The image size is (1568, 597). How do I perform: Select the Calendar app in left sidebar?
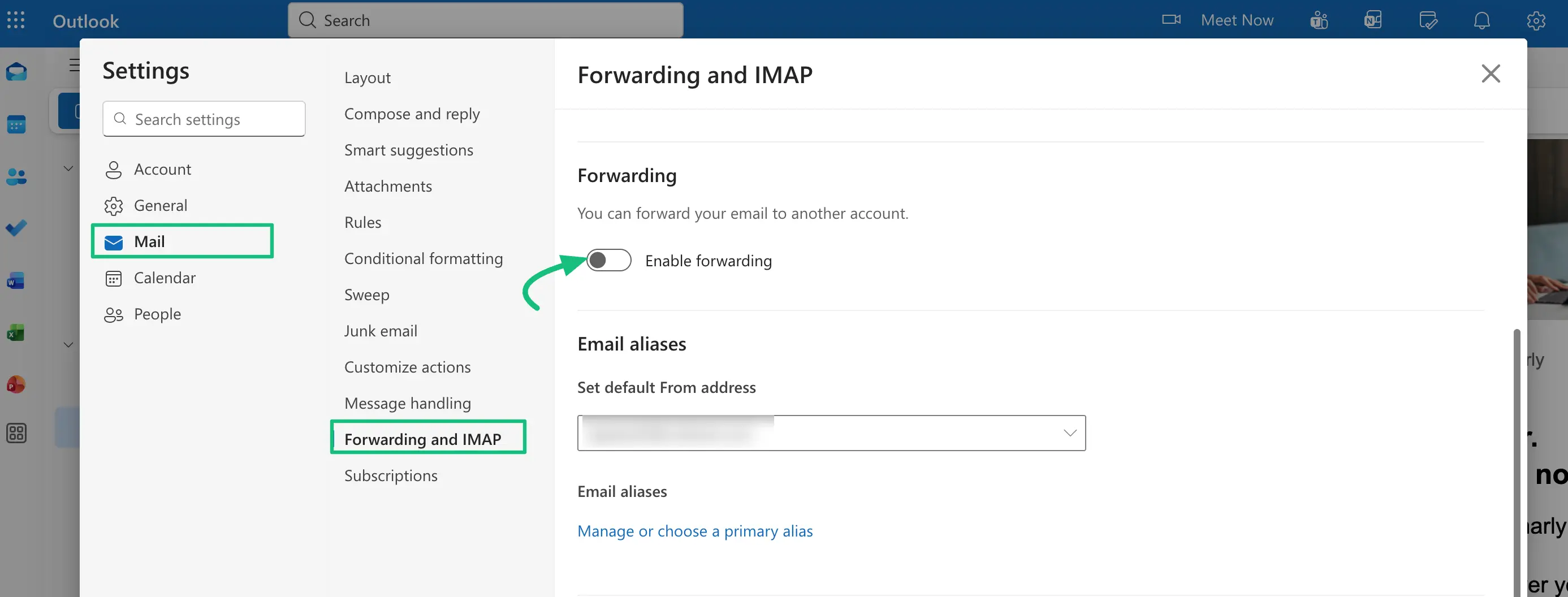point(16,124)
